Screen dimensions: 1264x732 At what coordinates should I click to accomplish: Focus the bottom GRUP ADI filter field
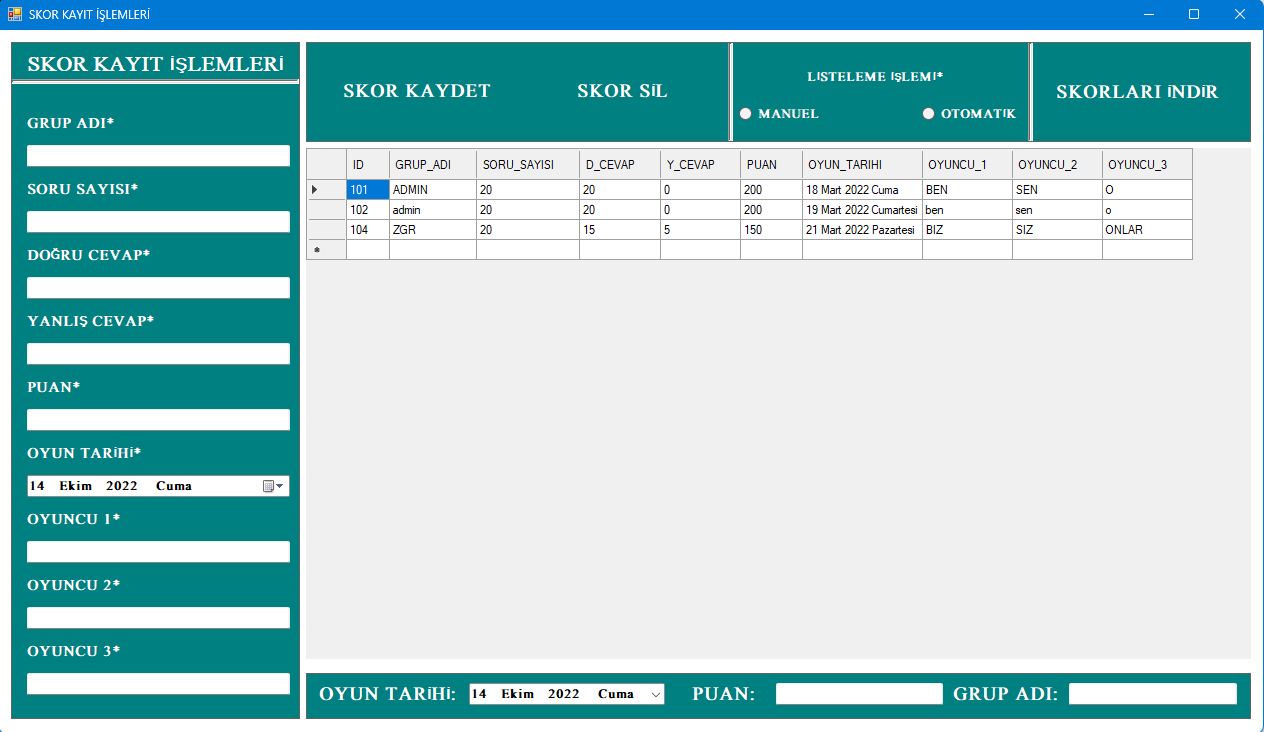point(1153,694)
